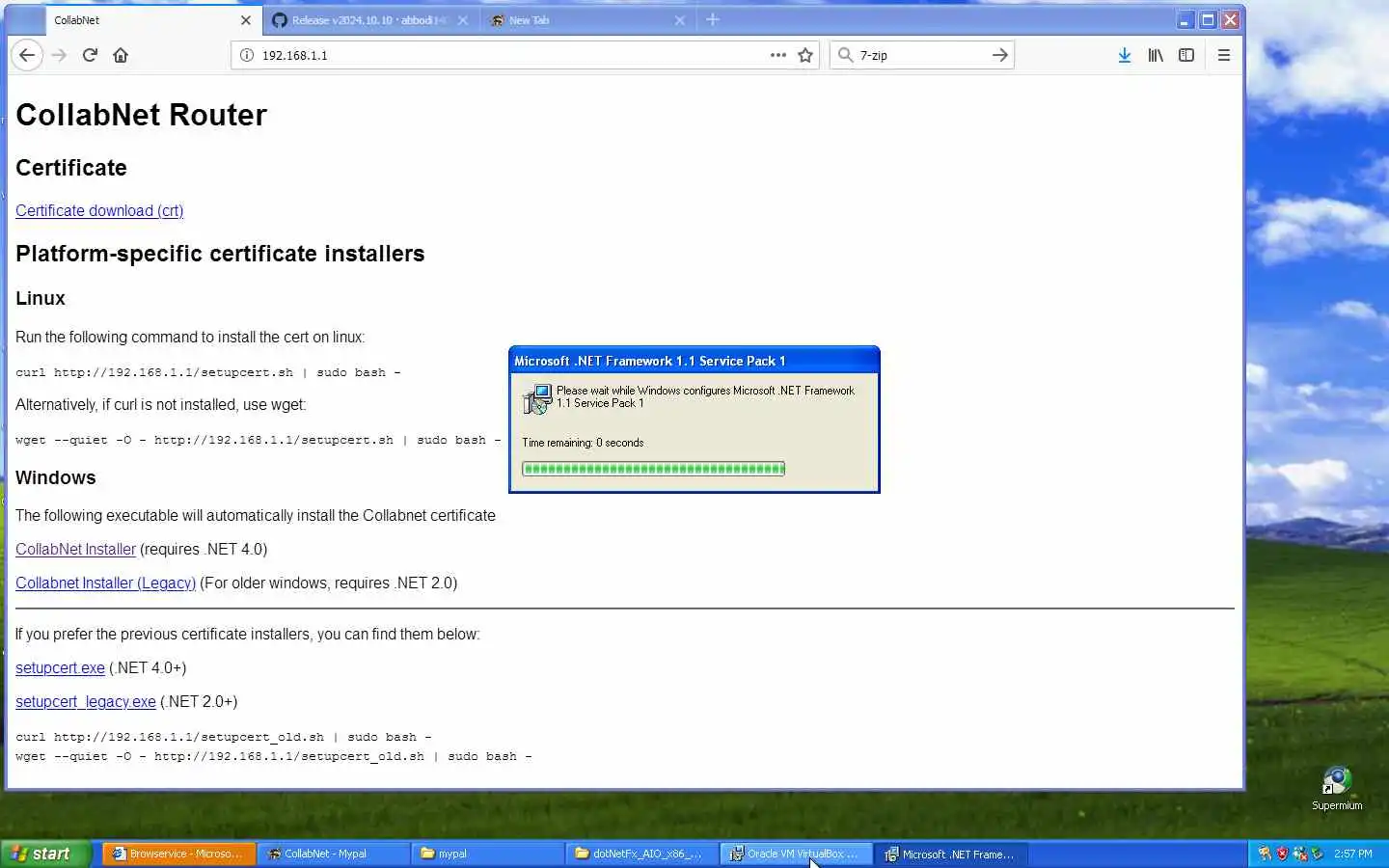Click the installer icon in .NET dialog
The image size is (1389, 868).
click(x=536, y=398)
